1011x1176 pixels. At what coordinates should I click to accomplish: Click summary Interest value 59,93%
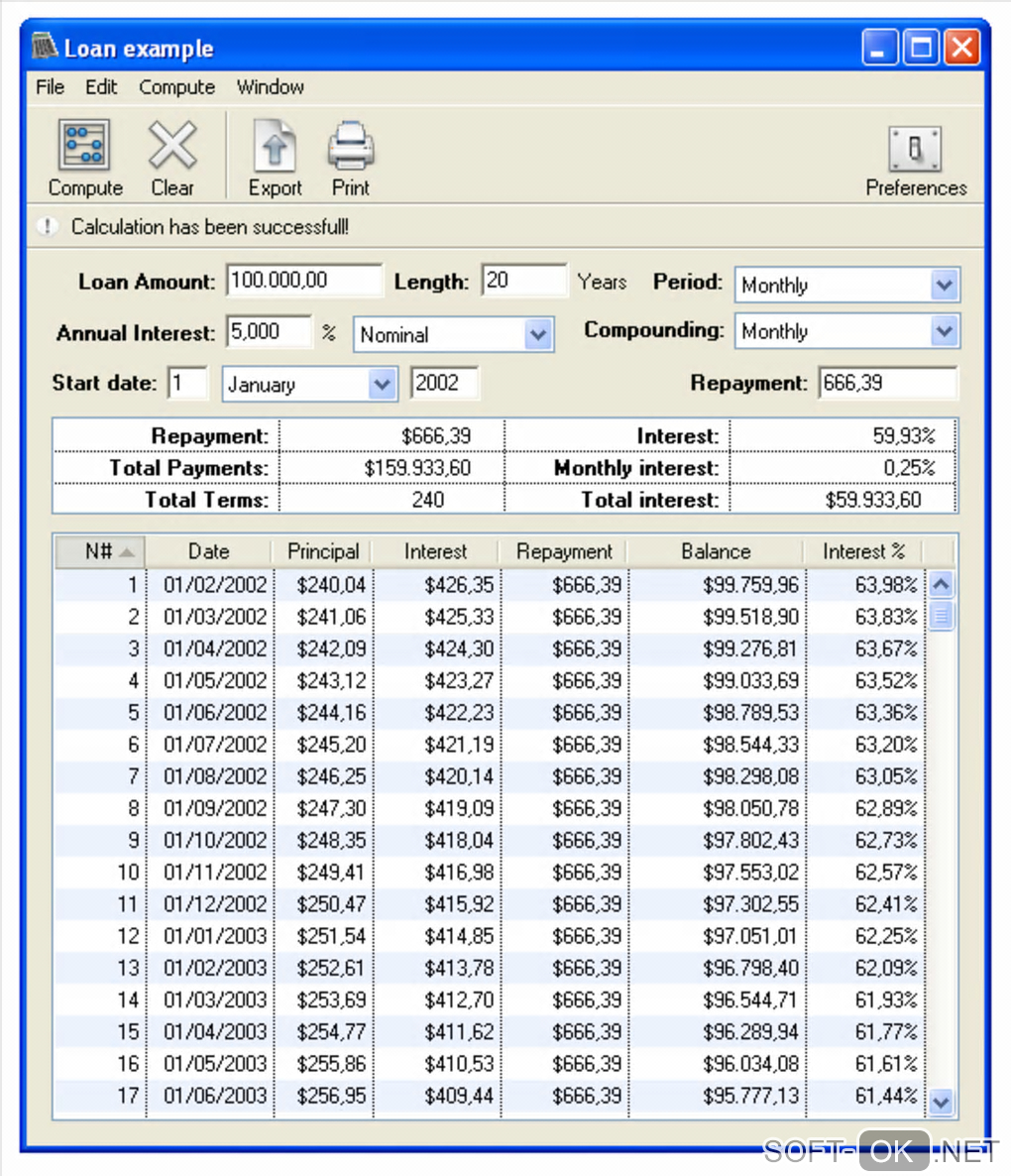(x=903, y=435)
